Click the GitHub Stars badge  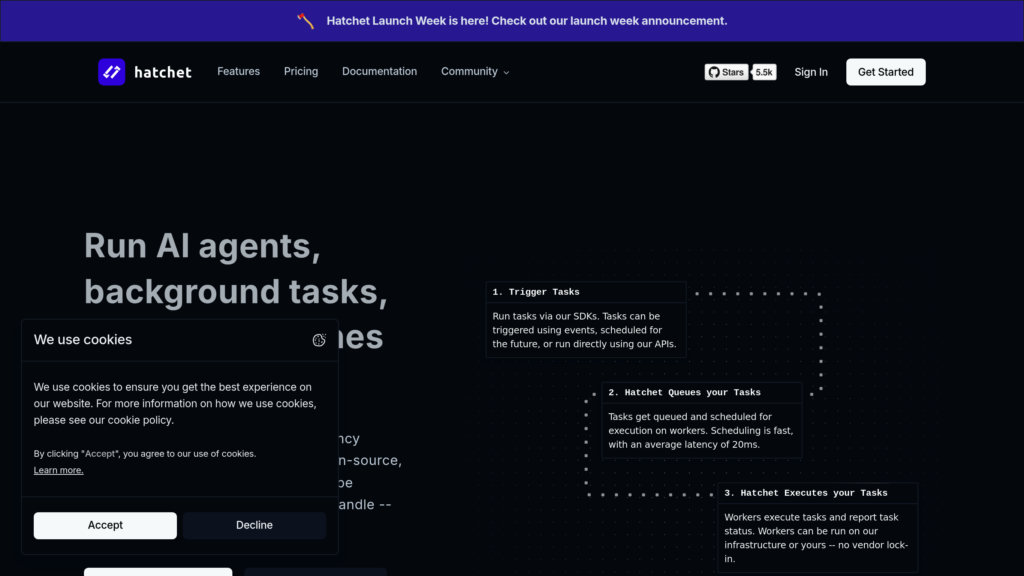coord(726,72)
